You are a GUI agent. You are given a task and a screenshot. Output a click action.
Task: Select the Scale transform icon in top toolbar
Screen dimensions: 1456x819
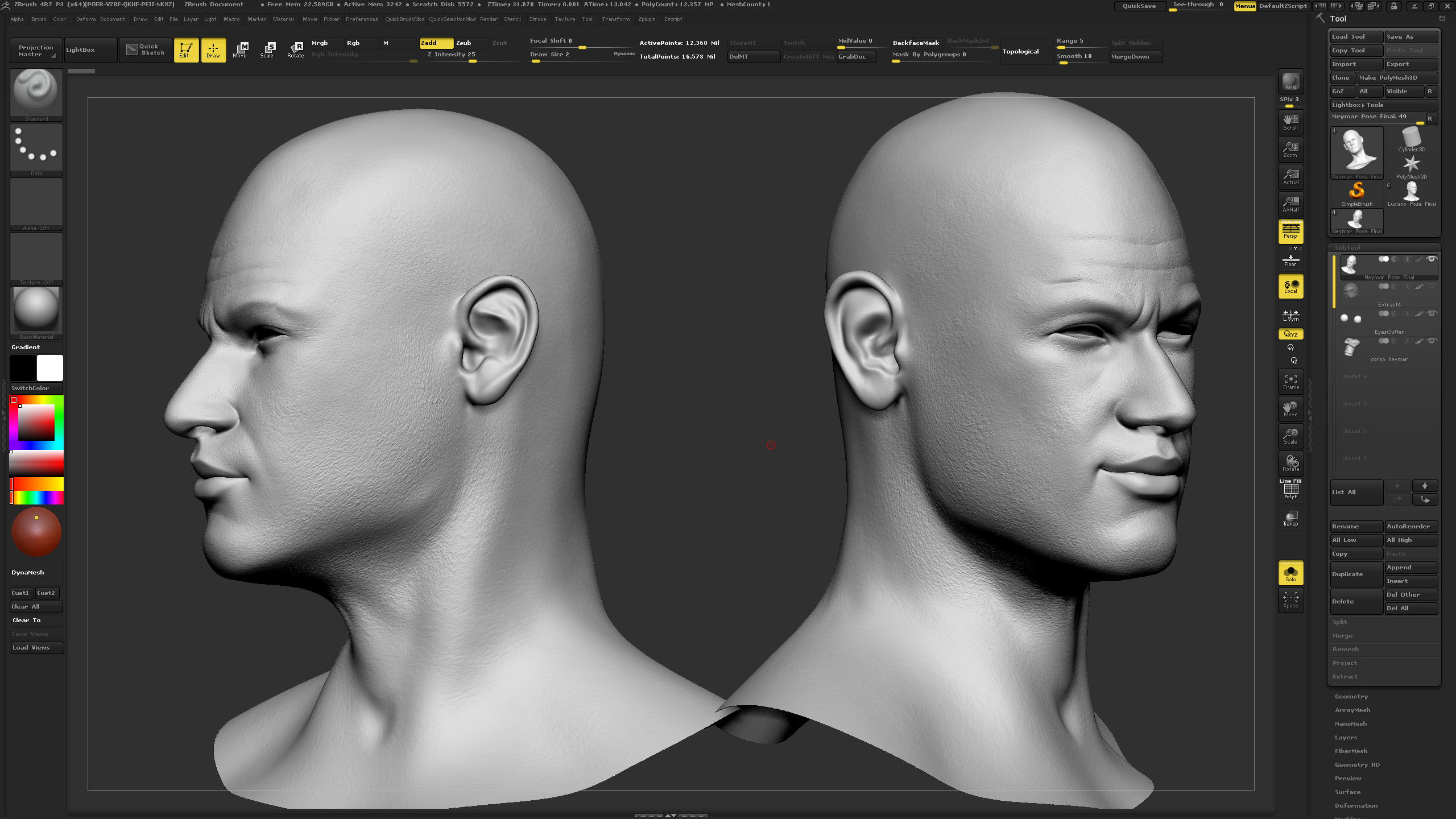(267, 50)
